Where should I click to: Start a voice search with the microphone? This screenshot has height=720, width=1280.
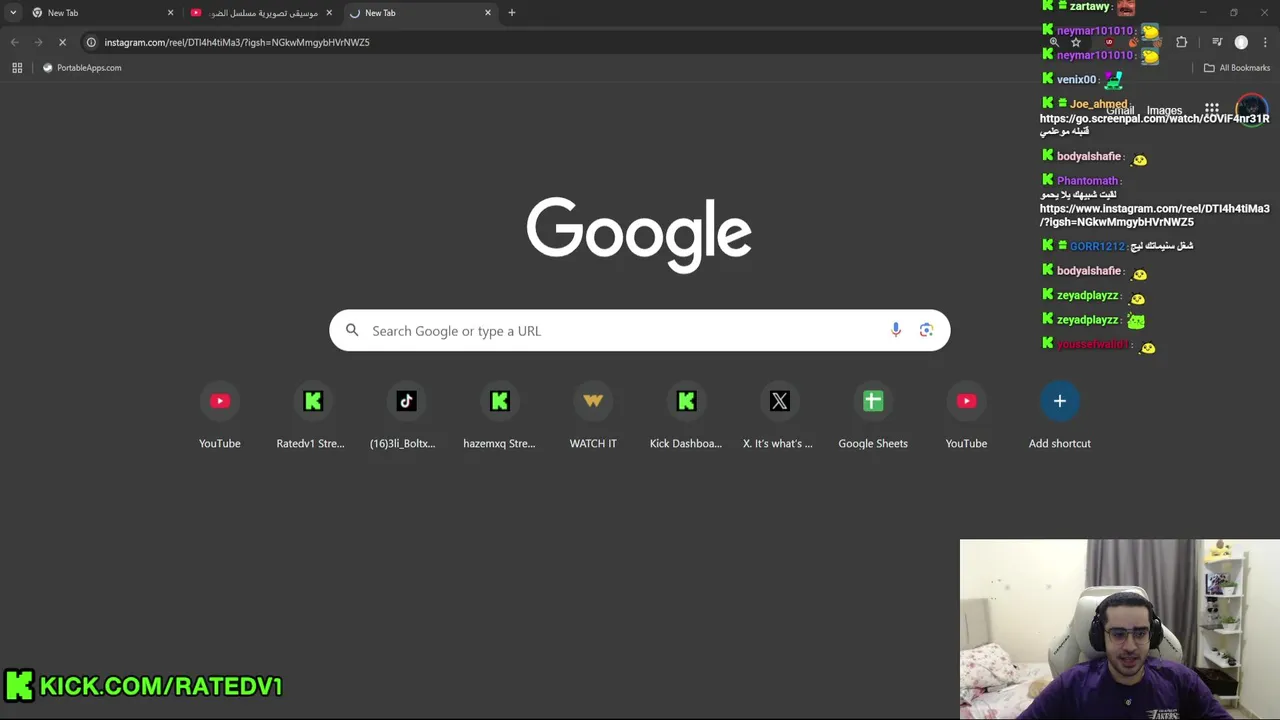[896, 330]
